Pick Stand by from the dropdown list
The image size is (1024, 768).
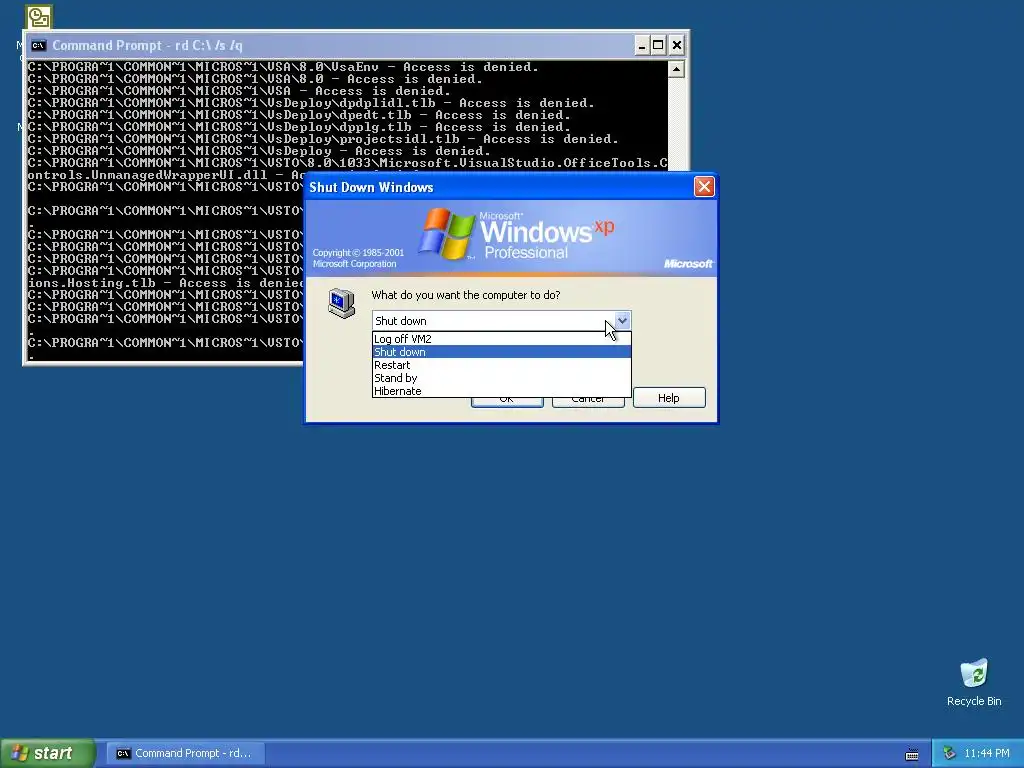point(501,378)
